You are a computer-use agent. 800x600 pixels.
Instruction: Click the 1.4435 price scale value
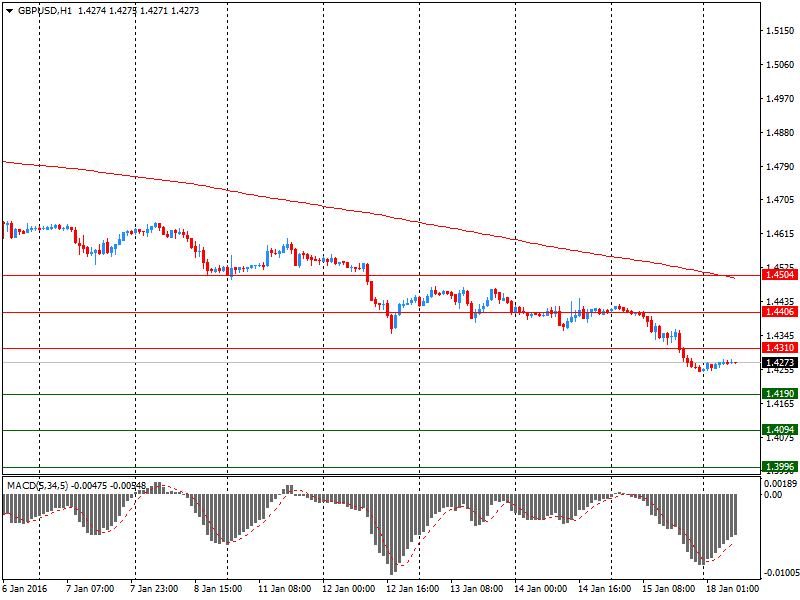click(780, 302)
